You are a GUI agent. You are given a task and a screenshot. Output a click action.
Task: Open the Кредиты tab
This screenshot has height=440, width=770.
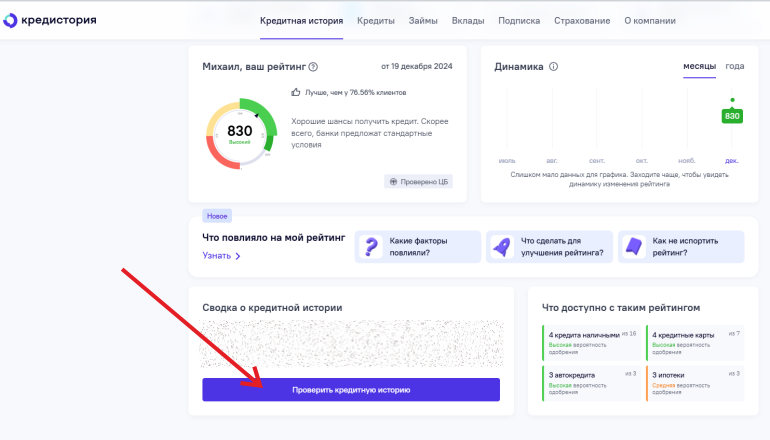pos(376,20)
